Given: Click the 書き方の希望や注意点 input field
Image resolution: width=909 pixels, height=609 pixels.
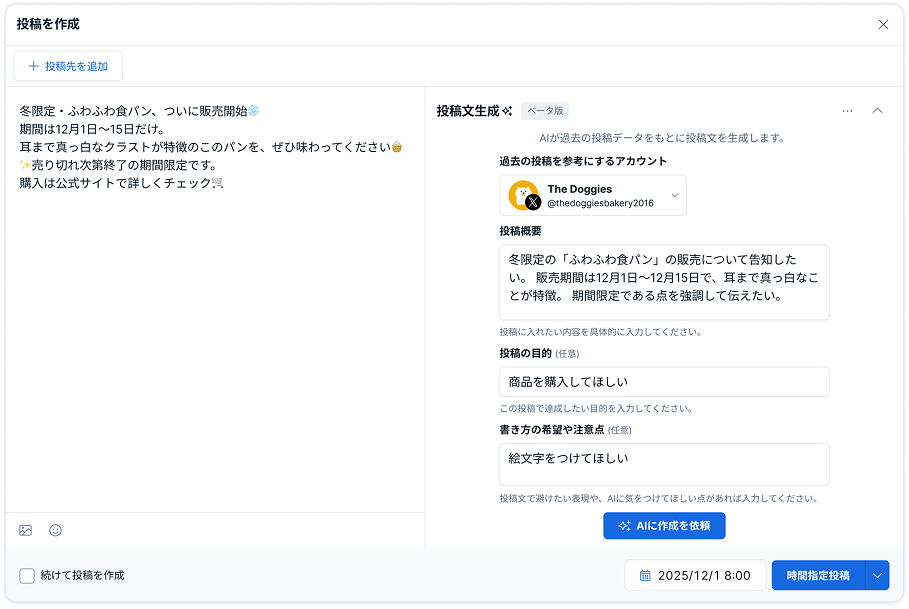Looking at the screenshot, I should click(664, 464).
